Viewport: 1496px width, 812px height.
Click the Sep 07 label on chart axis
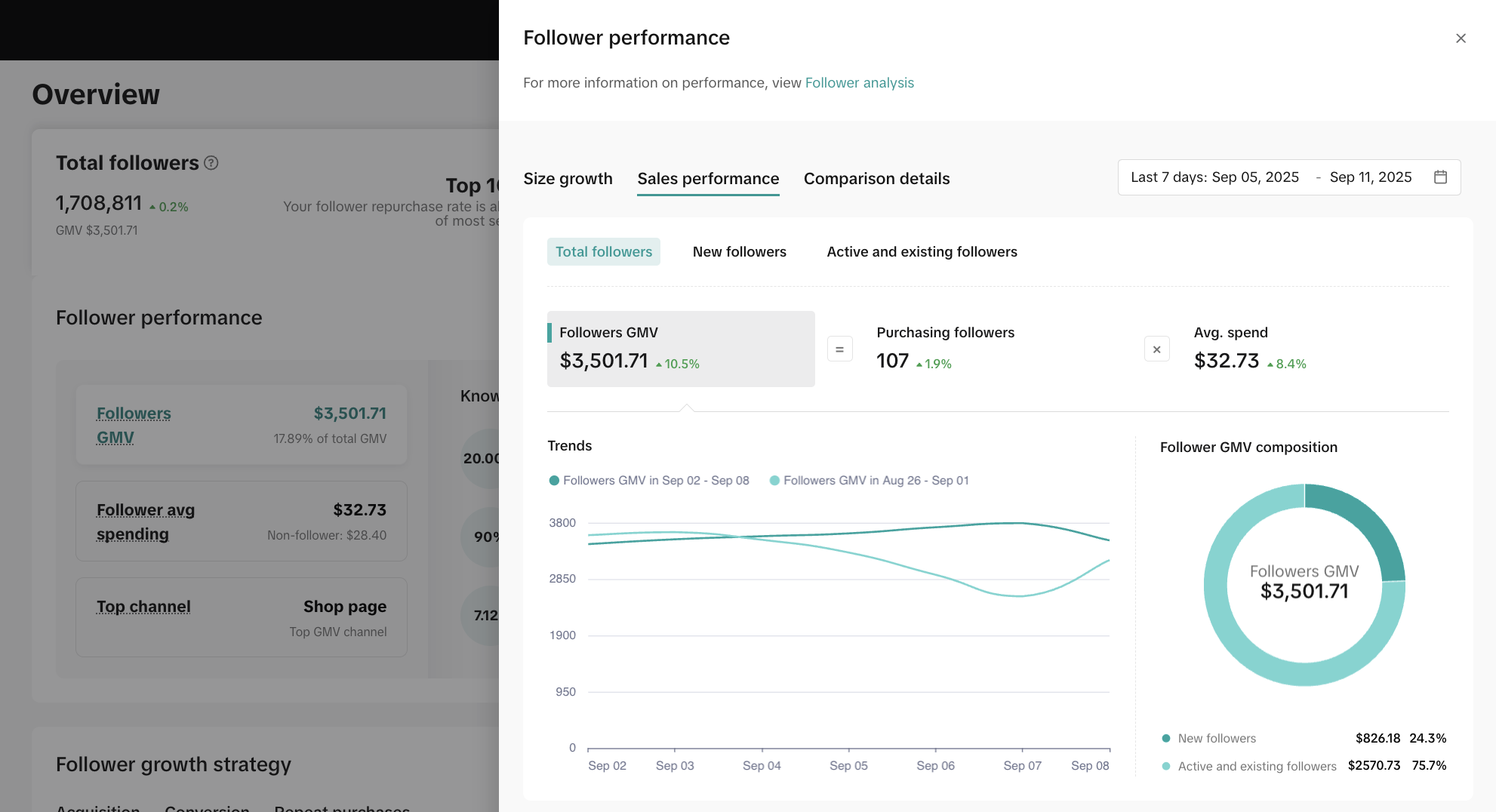click(1022, 766)
